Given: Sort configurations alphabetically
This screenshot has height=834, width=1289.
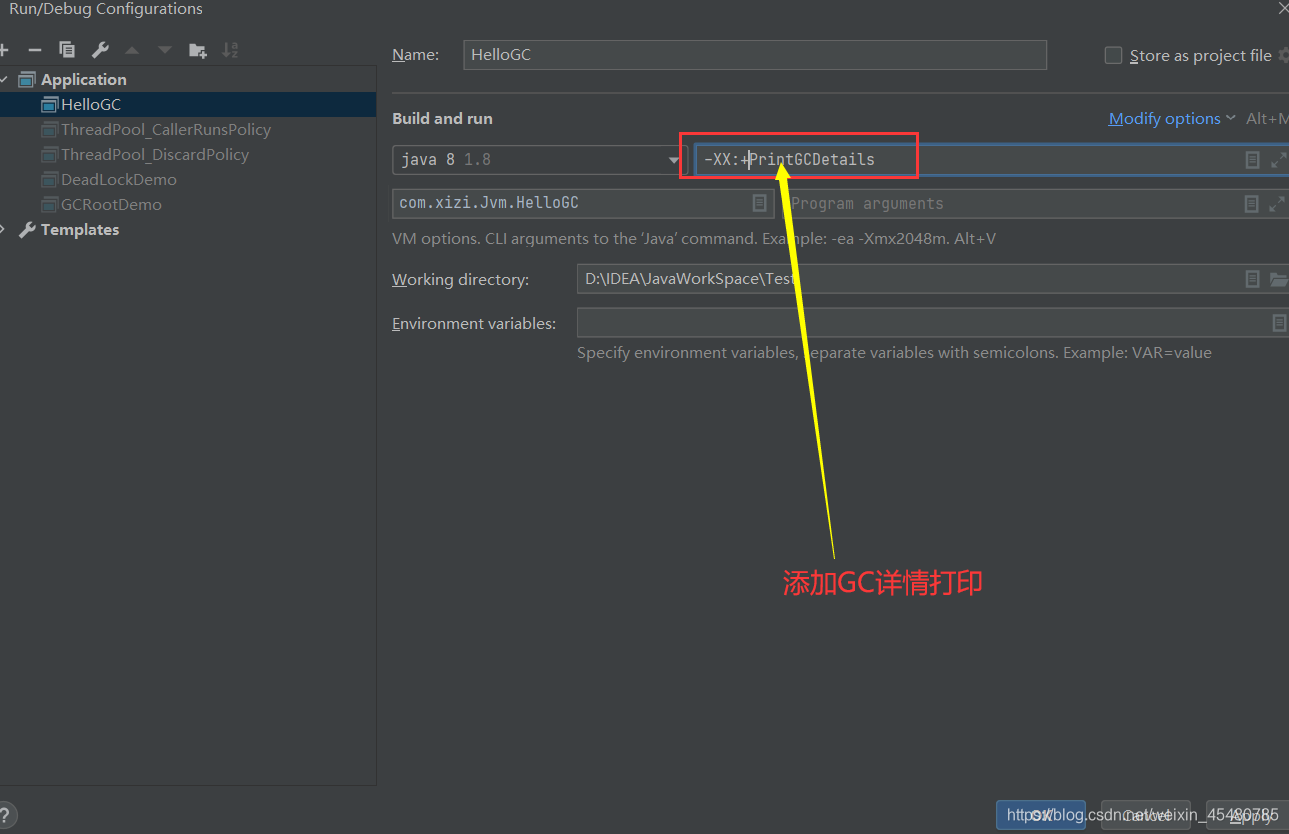Looking at the screenshot, I should pyautogui.click(x=230, y=50).
